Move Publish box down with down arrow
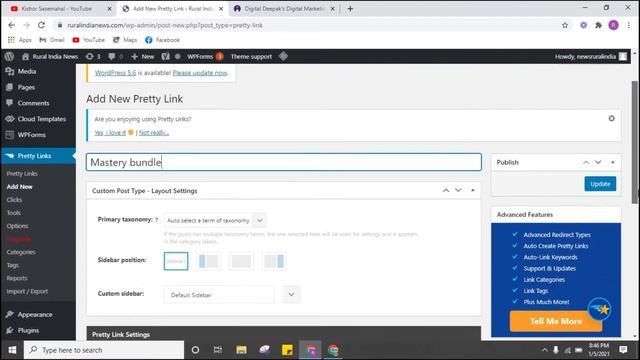Viewport: 640px width, 360px height. tap(598, 162)
